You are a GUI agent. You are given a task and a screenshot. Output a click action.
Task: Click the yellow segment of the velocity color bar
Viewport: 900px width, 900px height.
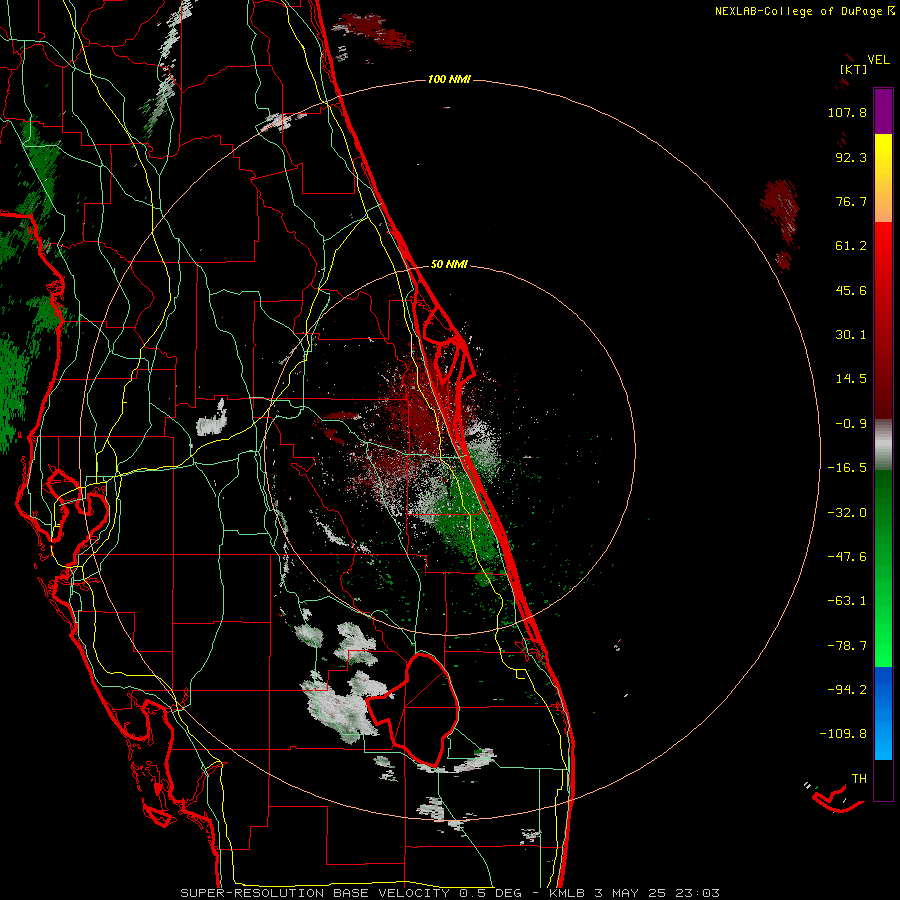coord(883,178)
